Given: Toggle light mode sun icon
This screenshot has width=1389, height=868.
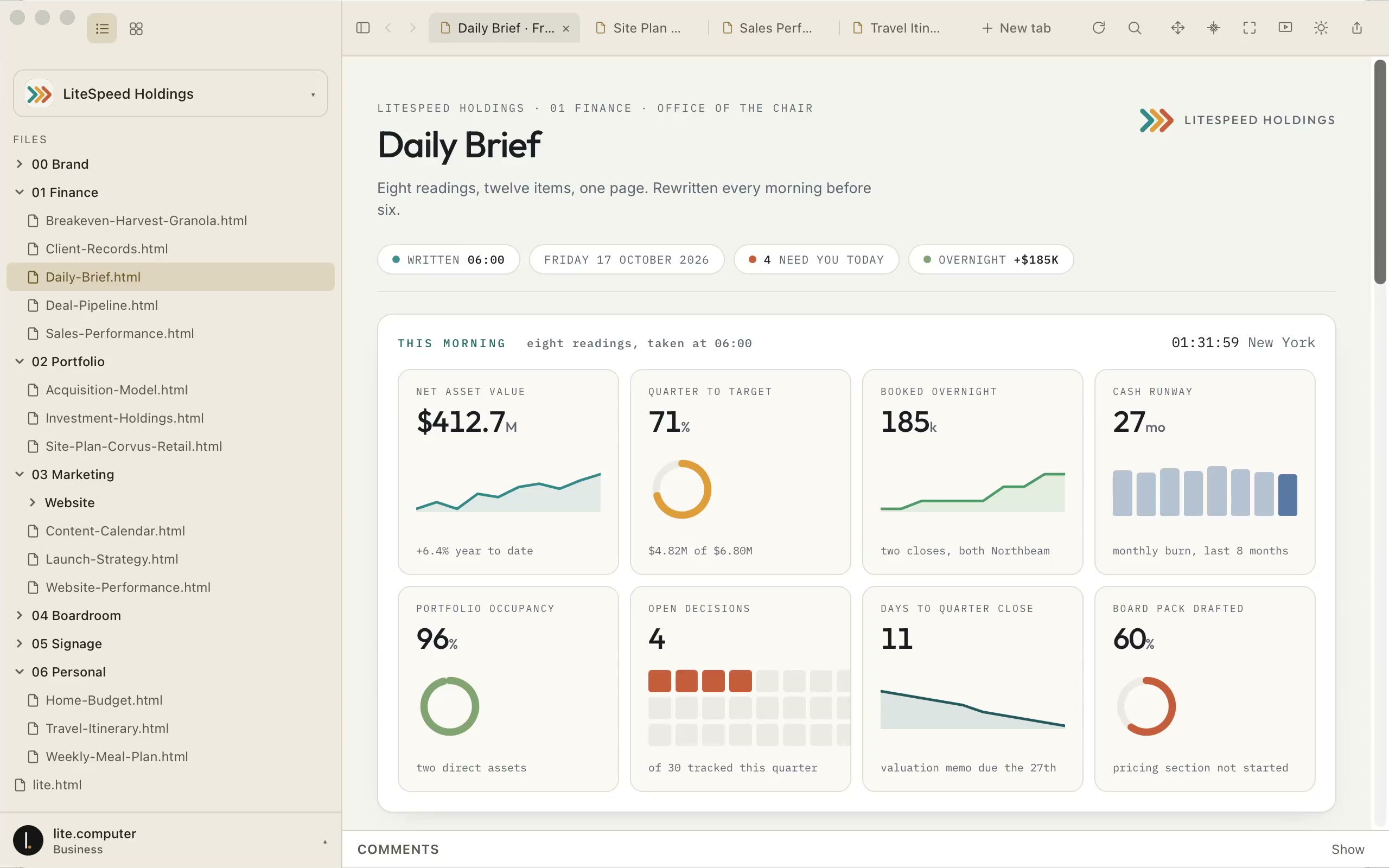Looking at the screenshot, I should tap(1321, 28).
